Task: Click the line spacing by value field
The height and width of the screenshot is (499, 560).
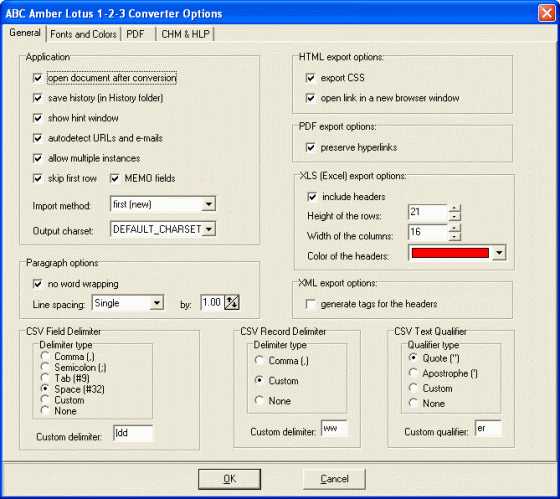Action: [212, 303]
